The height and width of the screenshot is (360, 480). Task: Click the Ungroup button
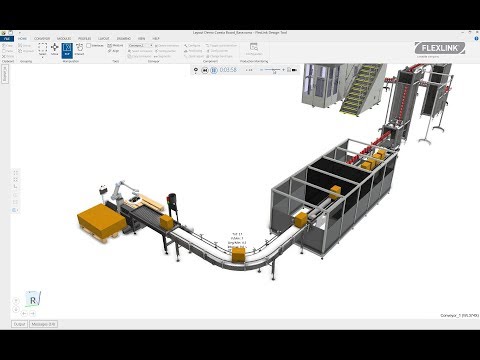pyautogui.click(x=26, y=51)
